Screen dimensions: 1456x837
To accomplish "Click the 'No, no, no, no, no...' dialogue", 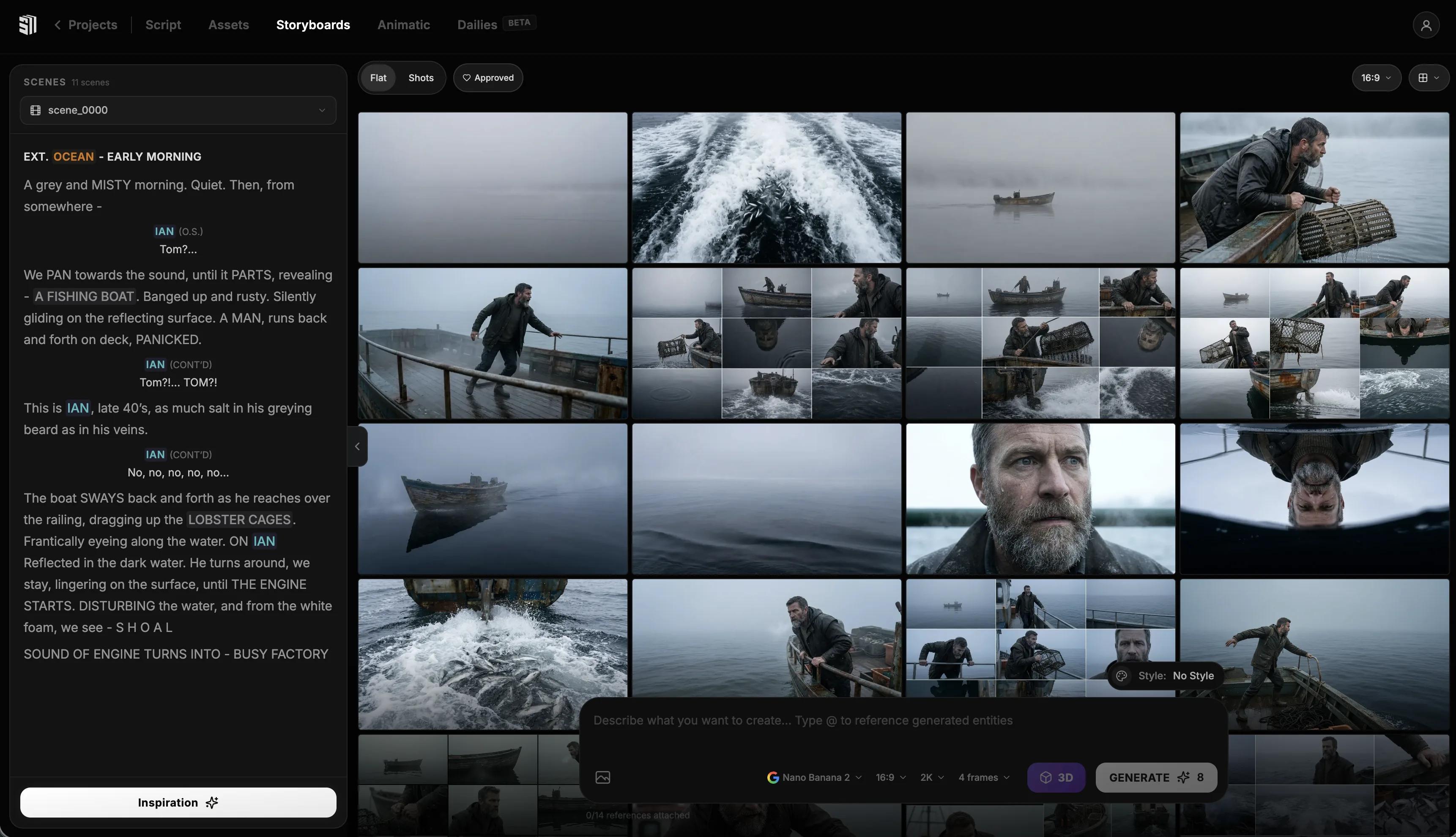I will point(178,473).
